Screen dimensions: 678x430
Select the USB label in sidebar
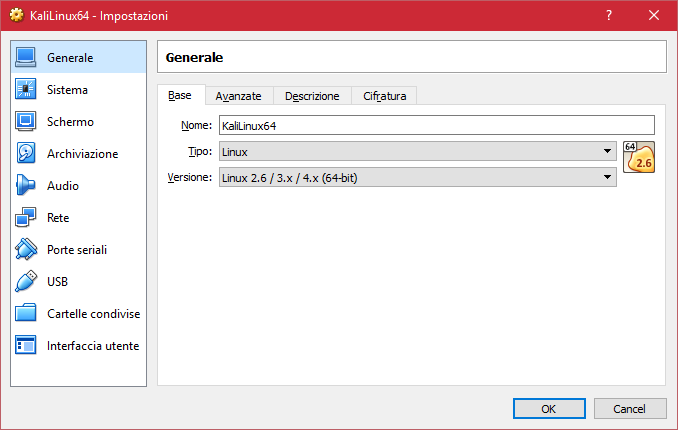[58, 282]
